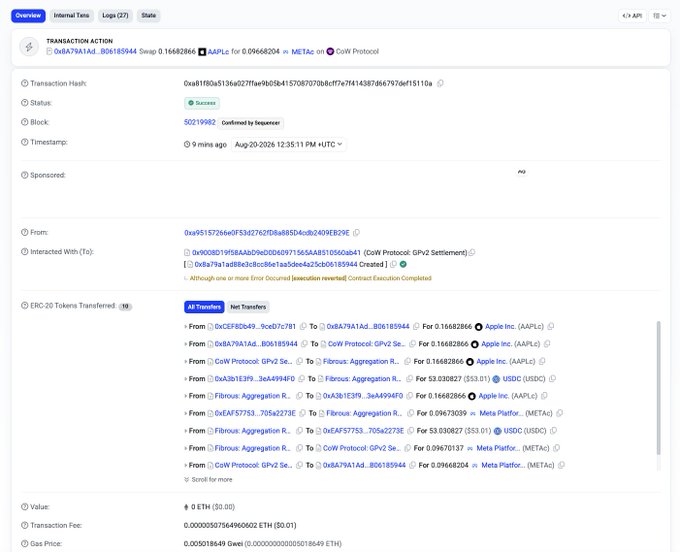Image resolution: width=680 pixels, height=552 pixels.
Task: Open the Internal Txns tab
Action: [x=71, y=16]
